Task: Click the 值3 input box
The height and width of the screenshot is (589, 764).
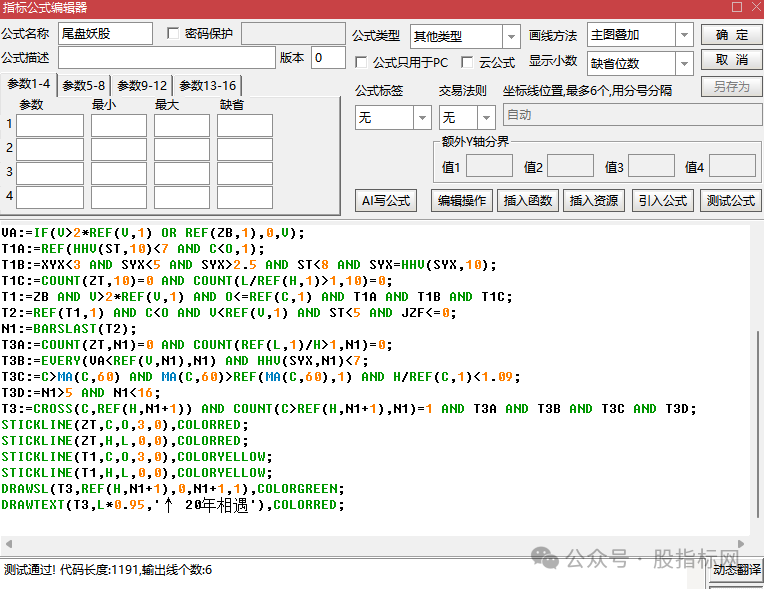Action: click(x=651, y=167)
